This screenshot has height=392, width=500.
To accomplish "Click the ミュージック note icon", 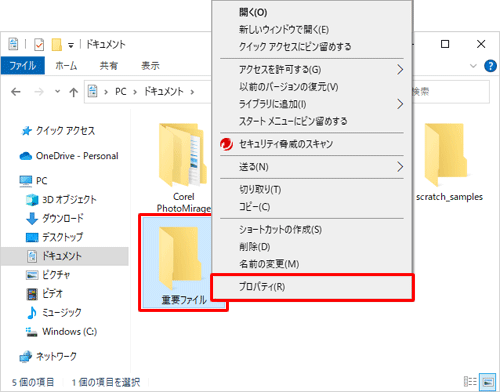I will 32,313.
